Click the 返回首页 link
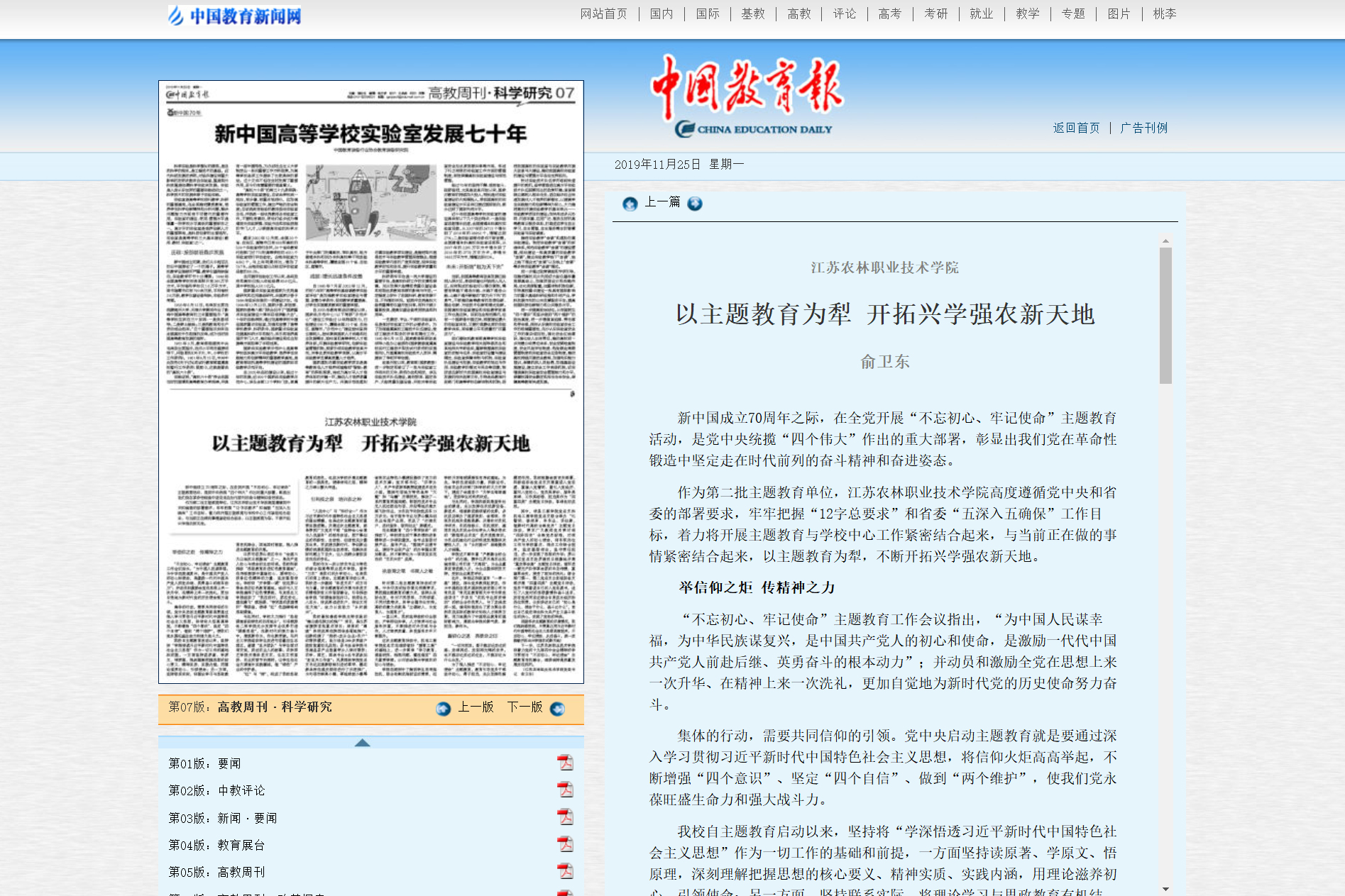 pos(1076,128)
